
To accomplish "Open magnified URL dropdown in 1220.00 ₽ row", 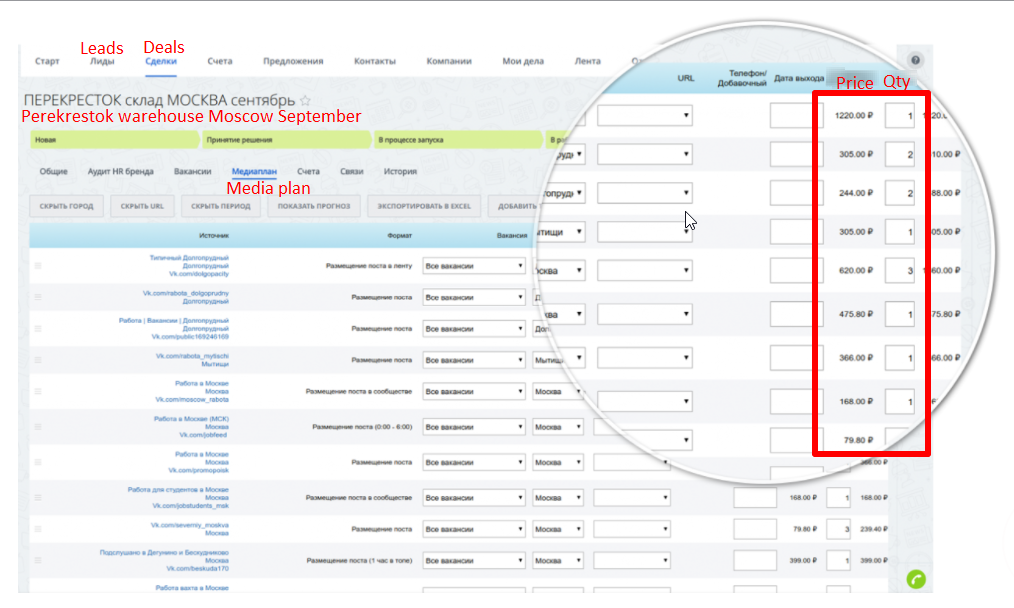I will (x=645, y=116).
